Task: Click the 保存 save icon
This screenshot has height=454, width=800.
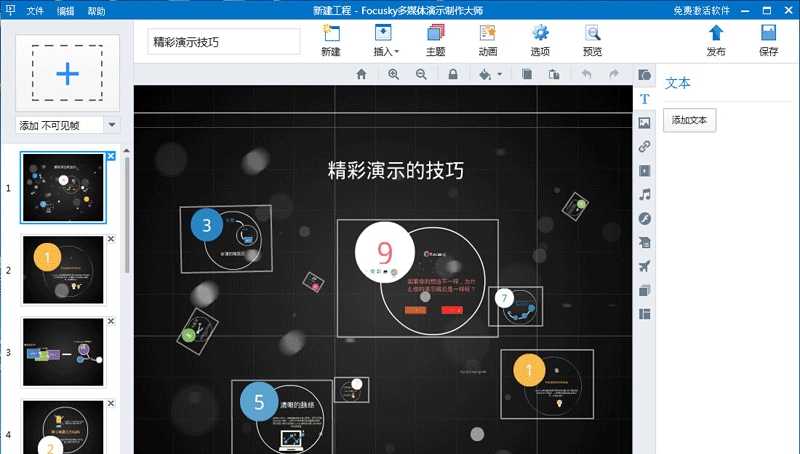Action: [768, 40]
